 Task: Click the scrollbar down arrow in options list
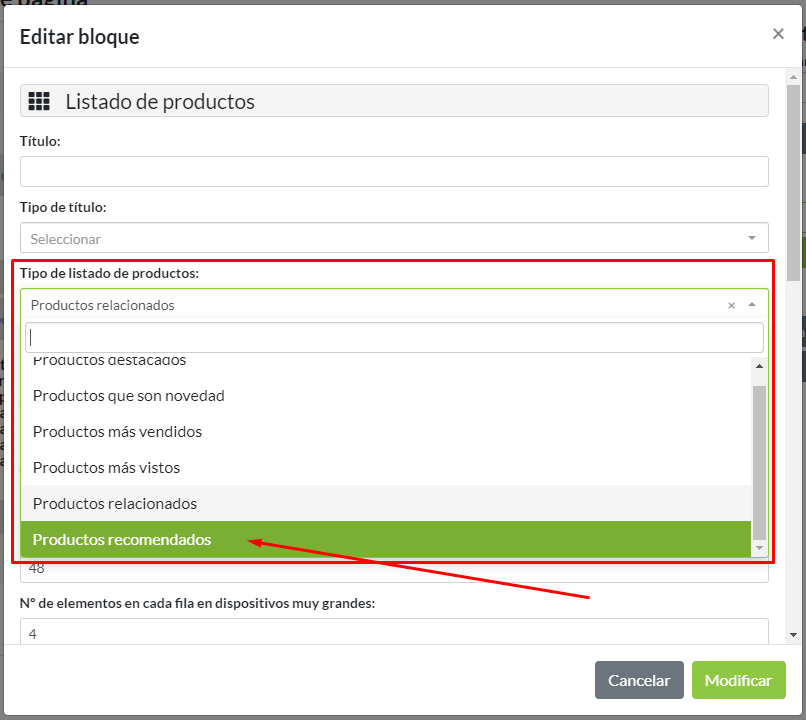pos(757,546)
